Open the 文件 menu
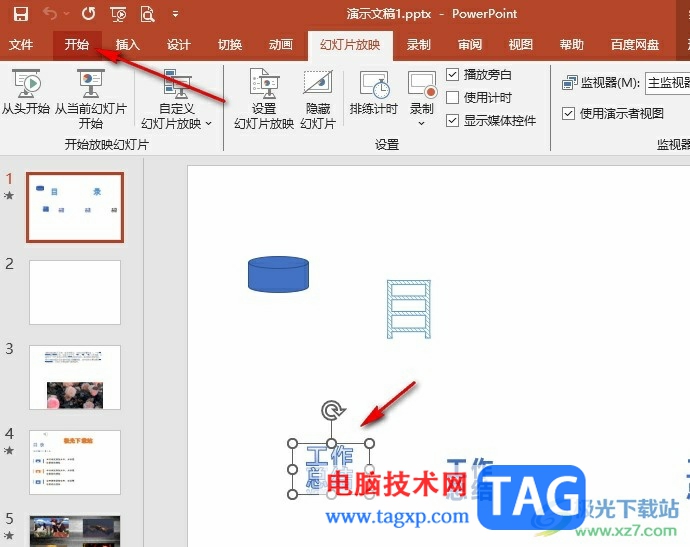 [x=21, y=44]
